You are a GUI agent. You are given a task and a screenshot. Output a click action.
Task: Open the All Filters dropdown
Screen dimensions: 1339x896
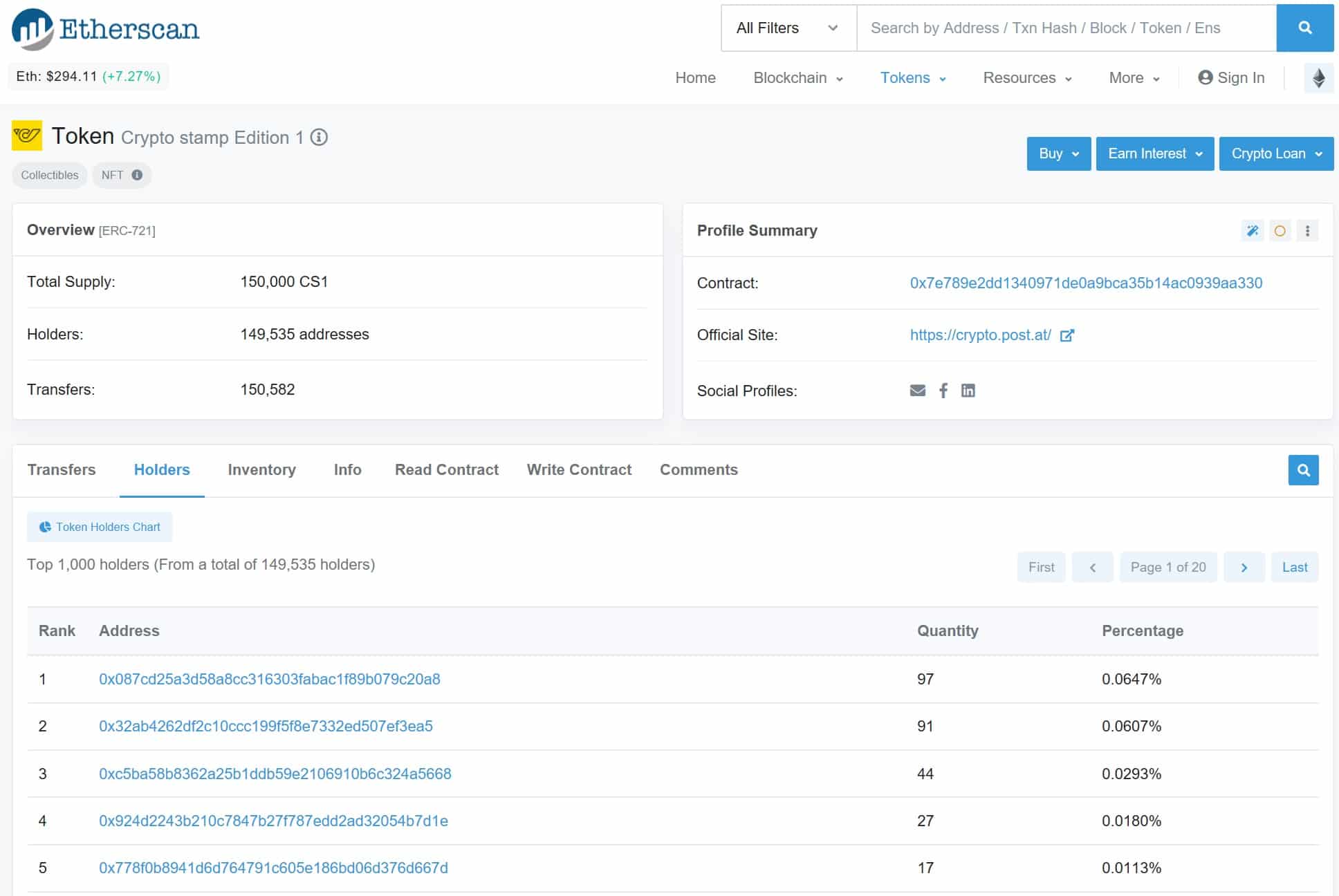pyautogui.click(x=788, y=28)
